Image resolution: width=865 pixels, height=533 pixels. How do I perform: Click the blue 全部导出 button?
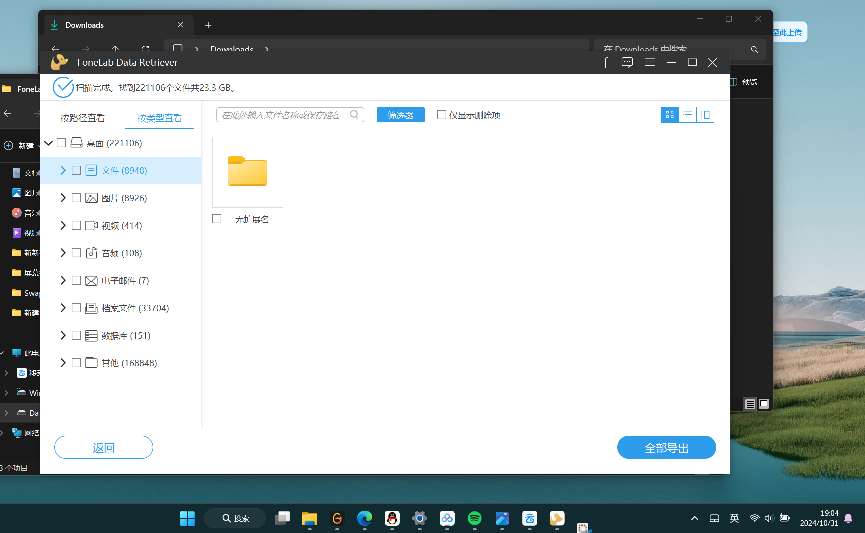666,447
